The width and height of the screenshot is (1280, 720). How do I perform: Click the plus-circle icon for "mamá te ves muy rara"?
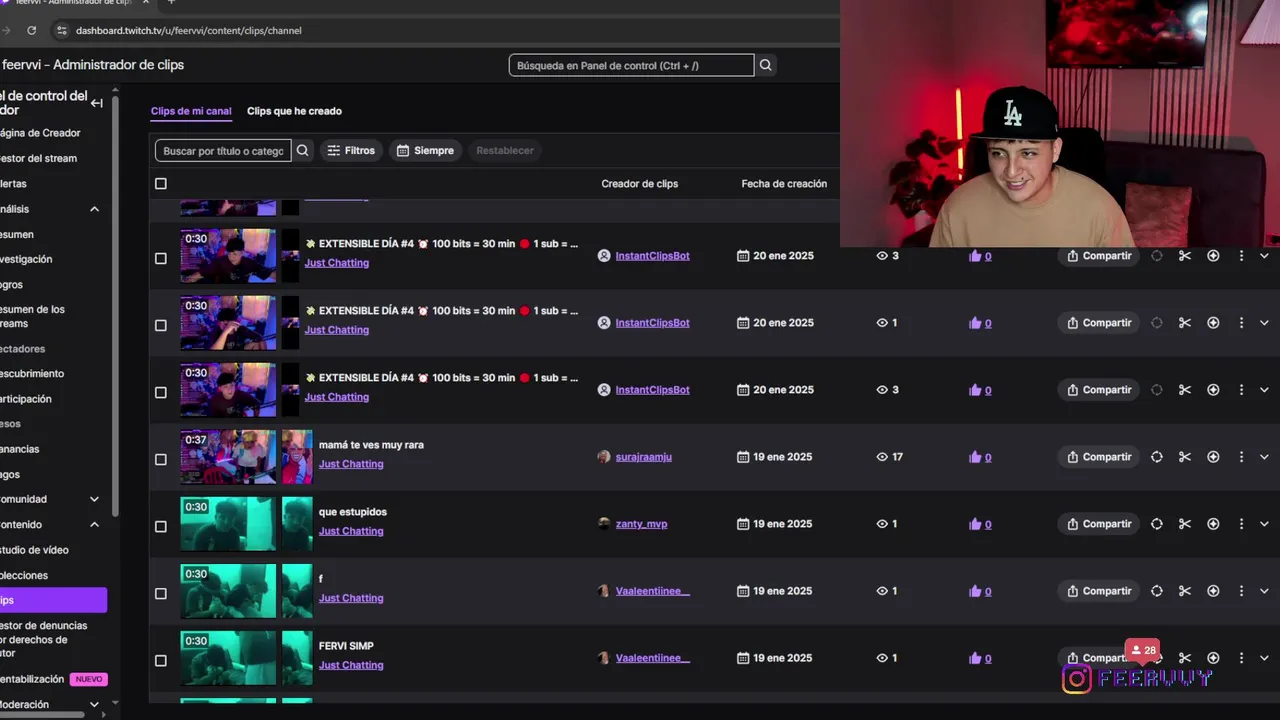click(x=1213, y=457)
